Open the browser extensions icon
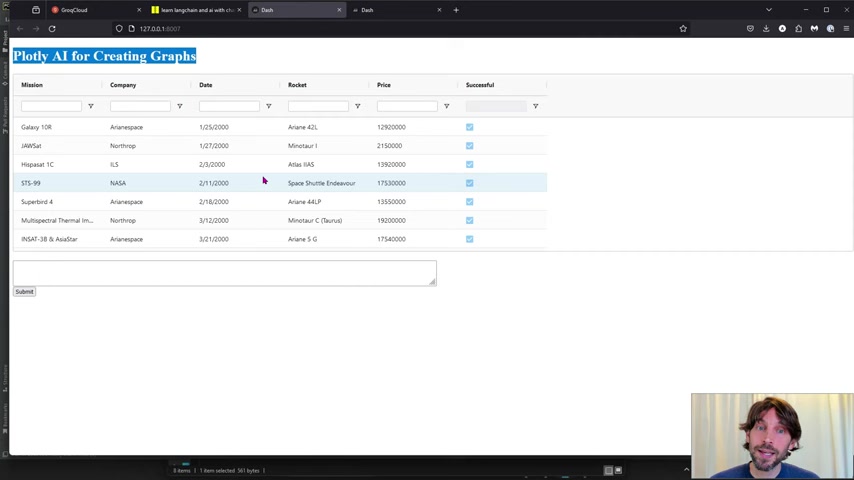 tap(798, 29)
